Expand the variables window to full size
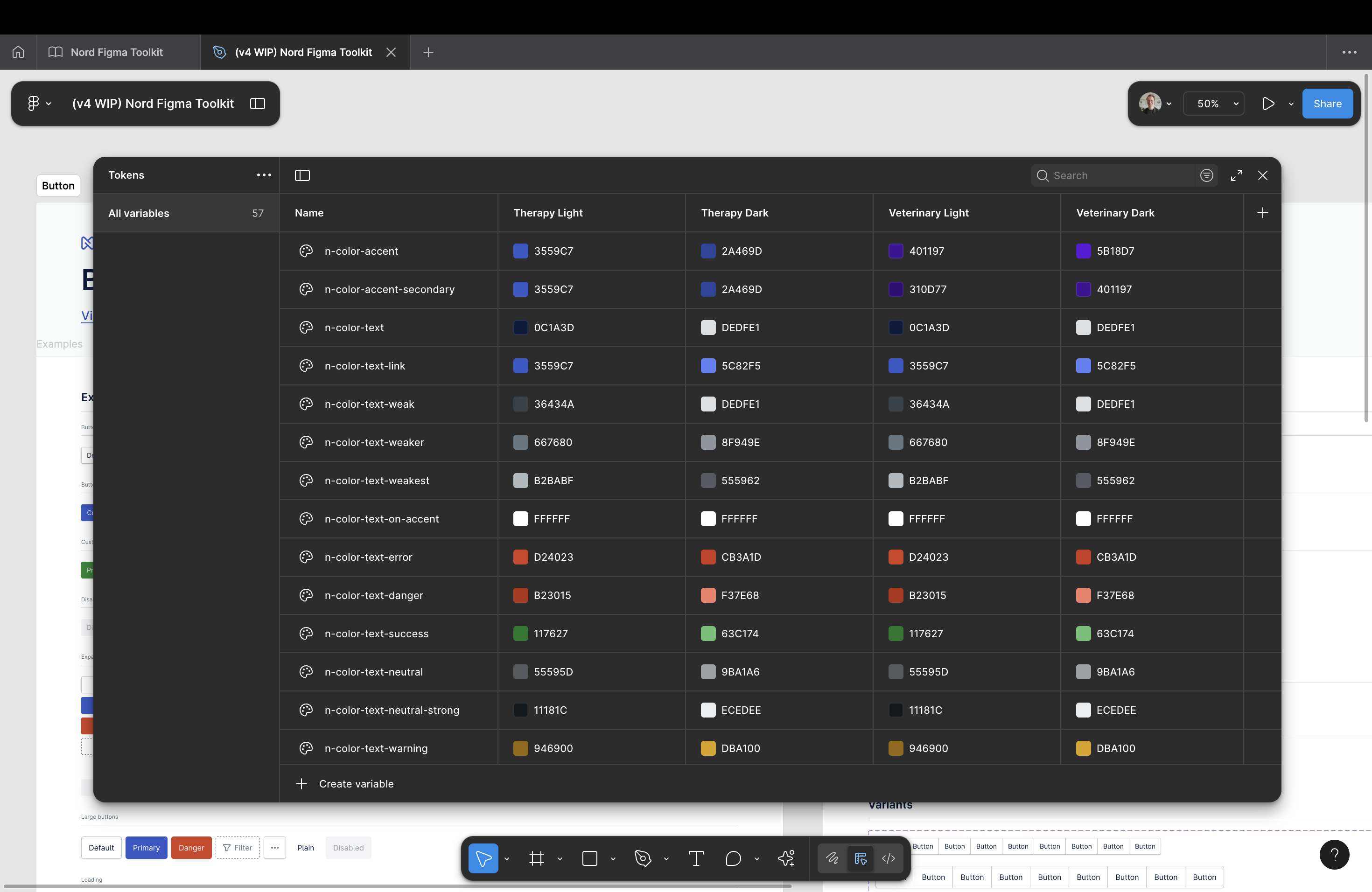 pos(1237,175)
